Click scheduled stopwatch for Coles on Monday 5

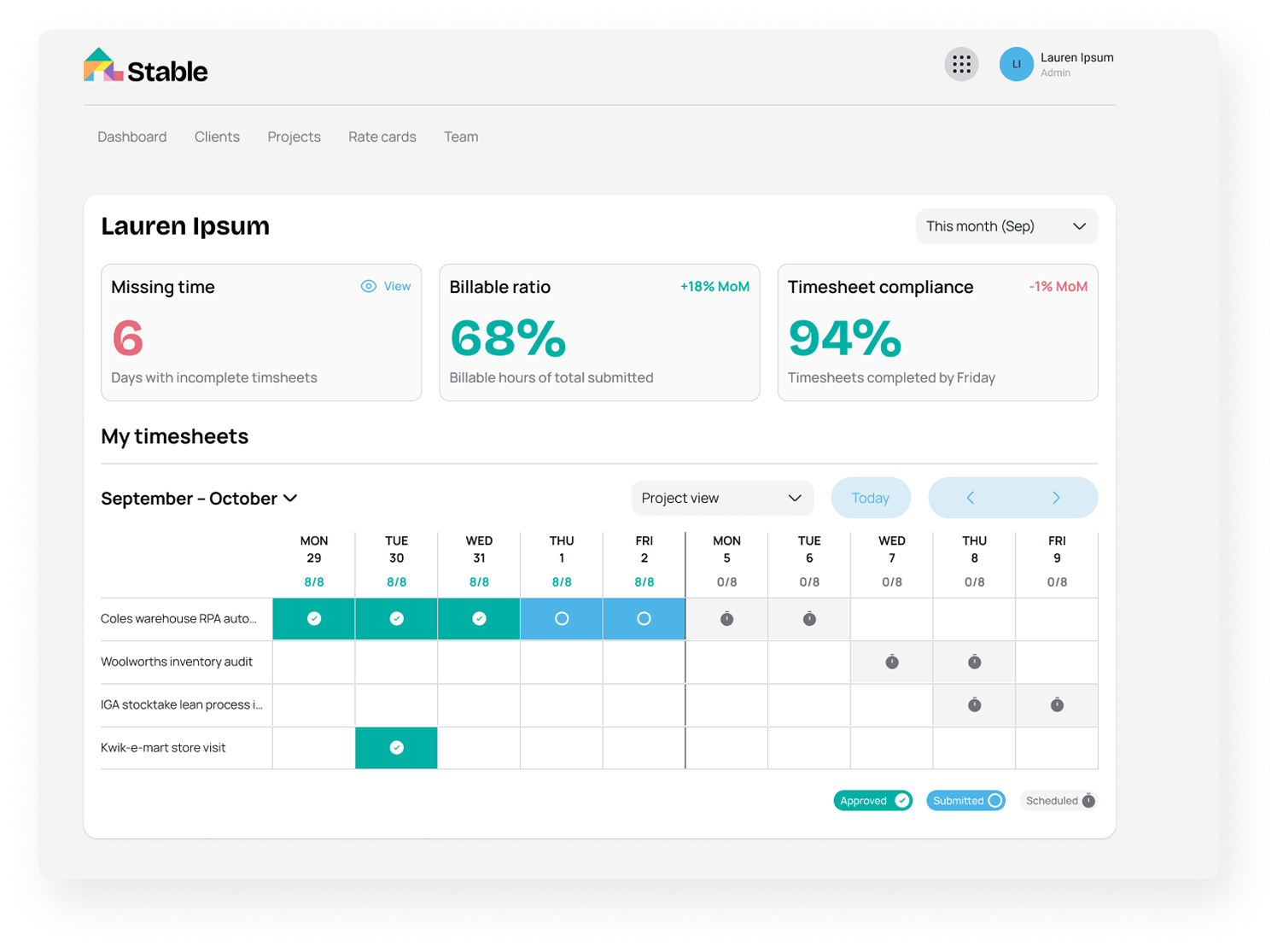tap(726, 619)
